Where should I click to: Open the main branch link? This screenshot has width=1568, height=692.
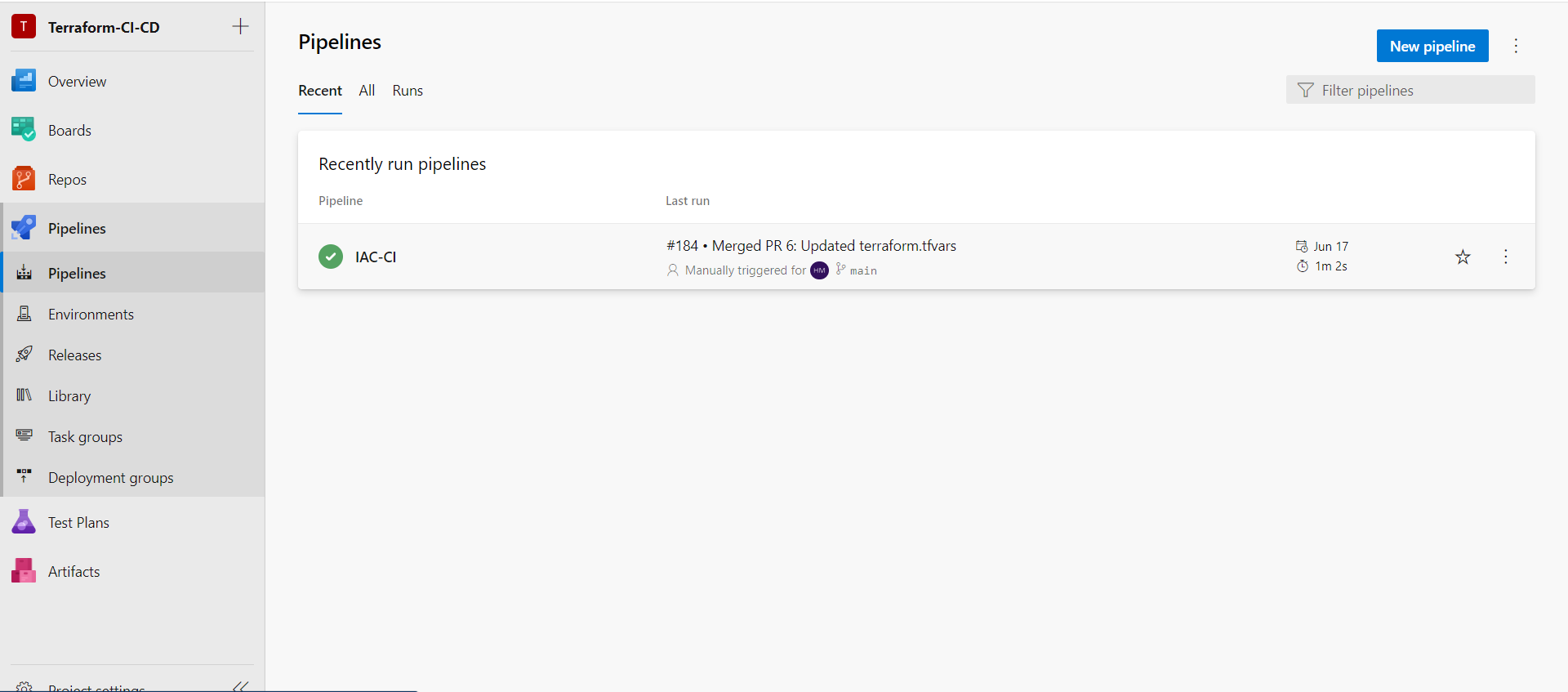coord(862,270)
